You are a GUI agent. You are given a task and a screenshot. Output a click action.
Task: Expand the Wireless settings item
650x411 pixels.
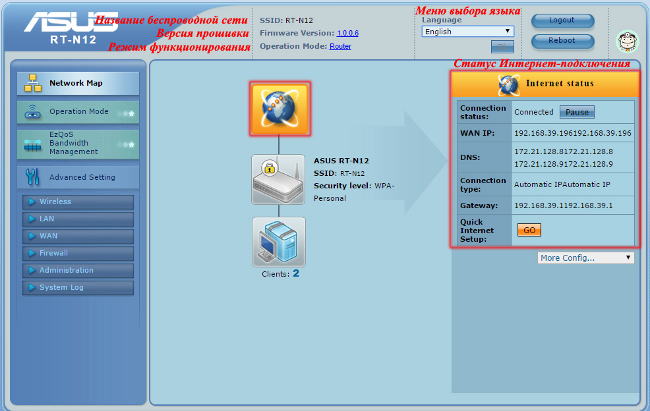tap(78, 202)
